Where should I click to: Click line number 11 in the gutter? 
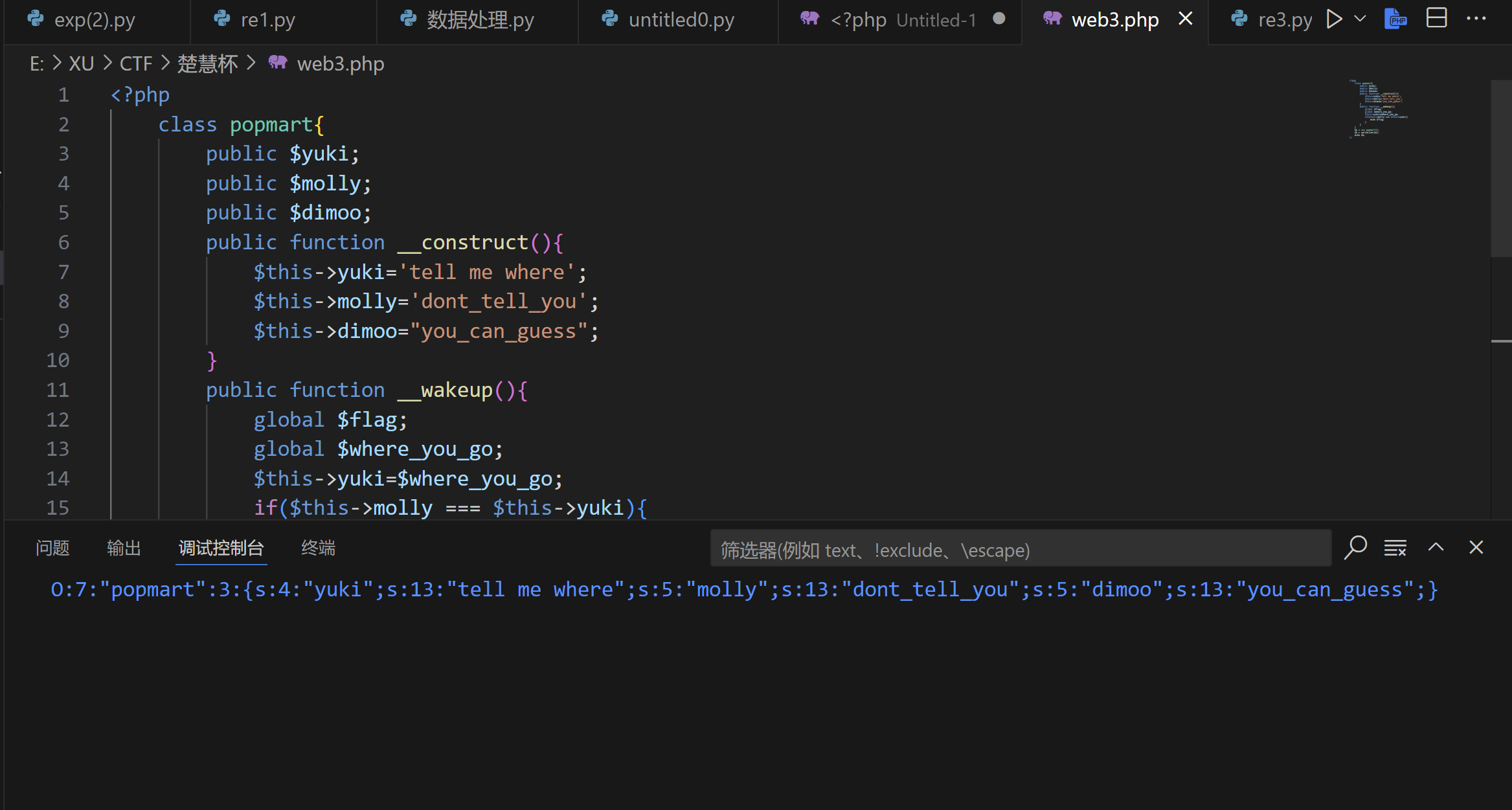click(x=58, y=390)
